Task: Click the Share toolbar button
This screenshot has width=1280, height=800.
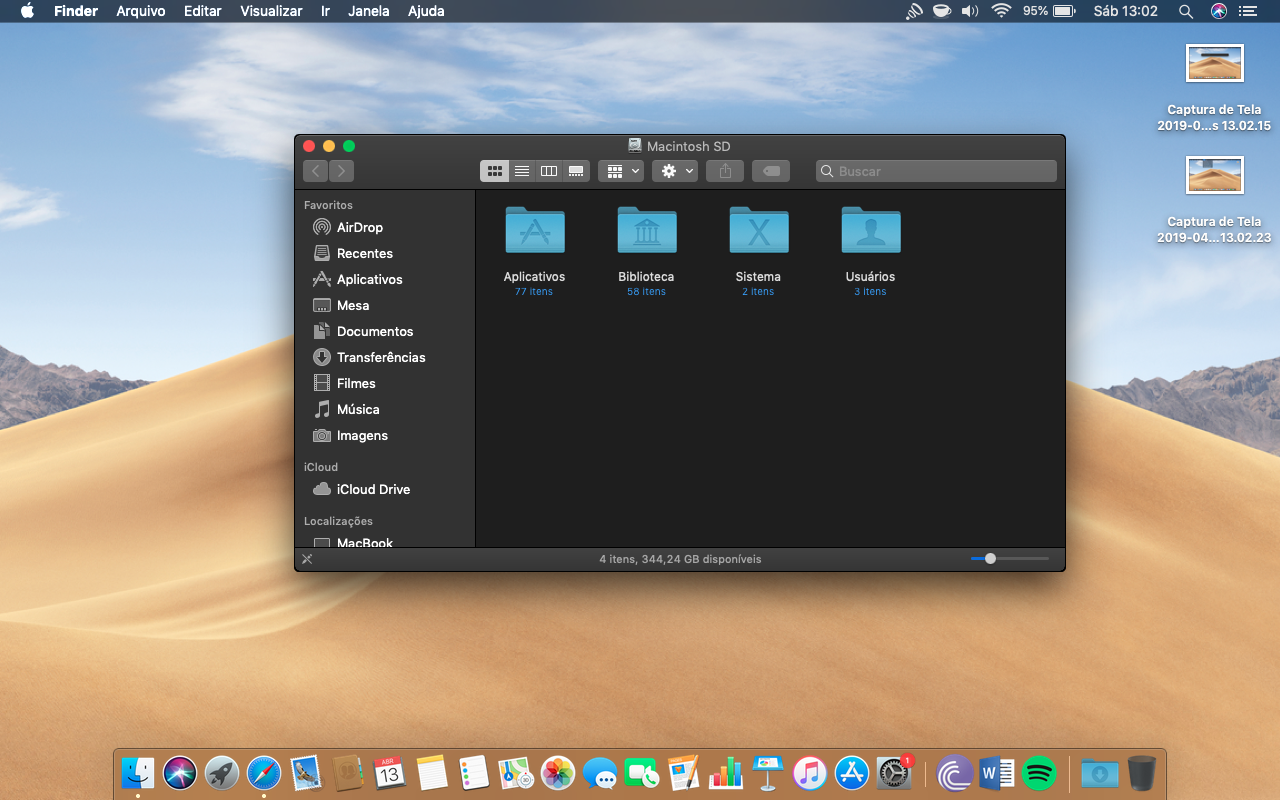Action: 725,171
